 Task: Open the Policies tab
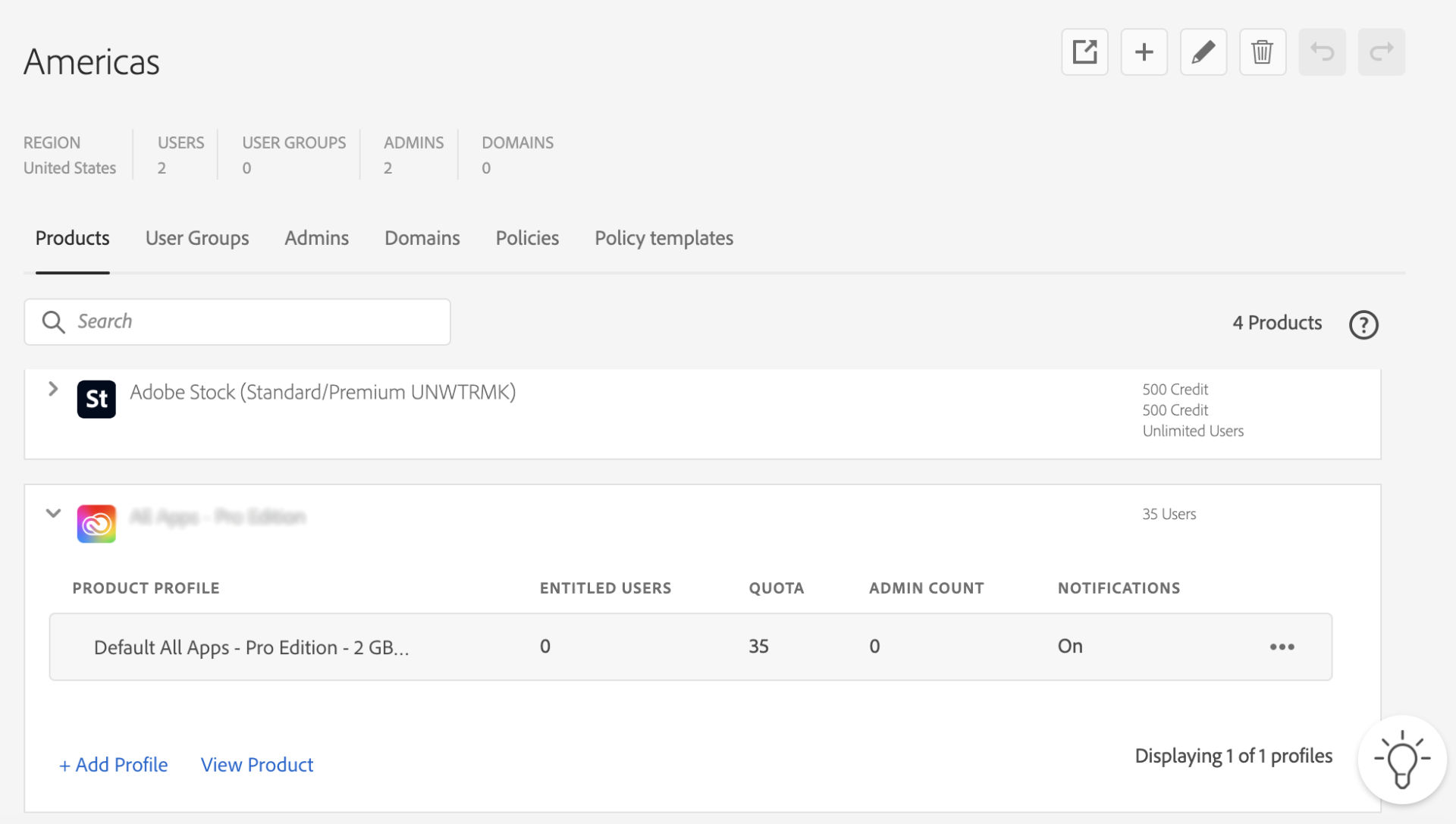tap(527, 238)
